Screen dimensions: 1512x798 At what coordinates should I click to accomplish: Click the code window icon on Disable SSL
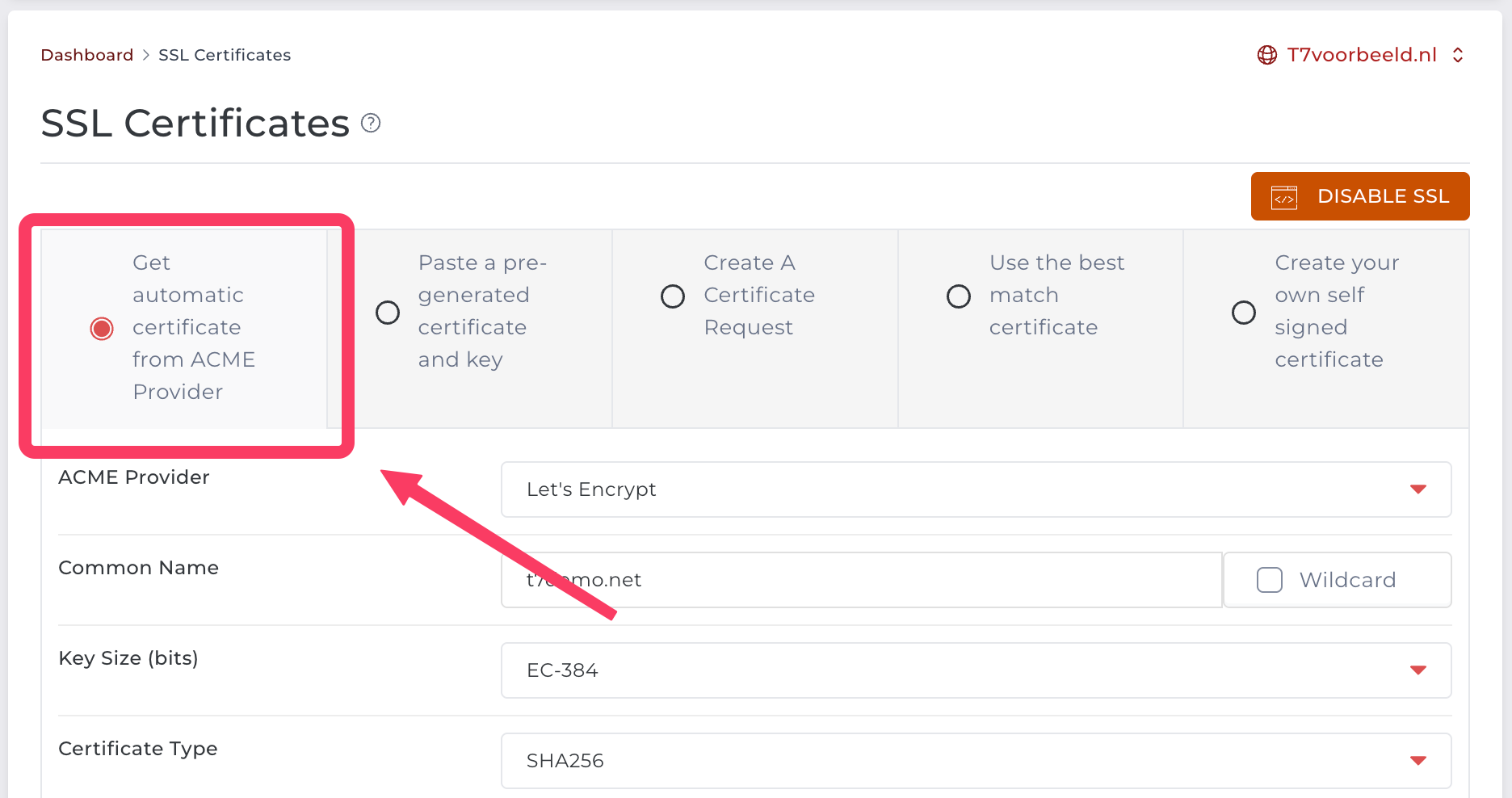(1284, 196)
